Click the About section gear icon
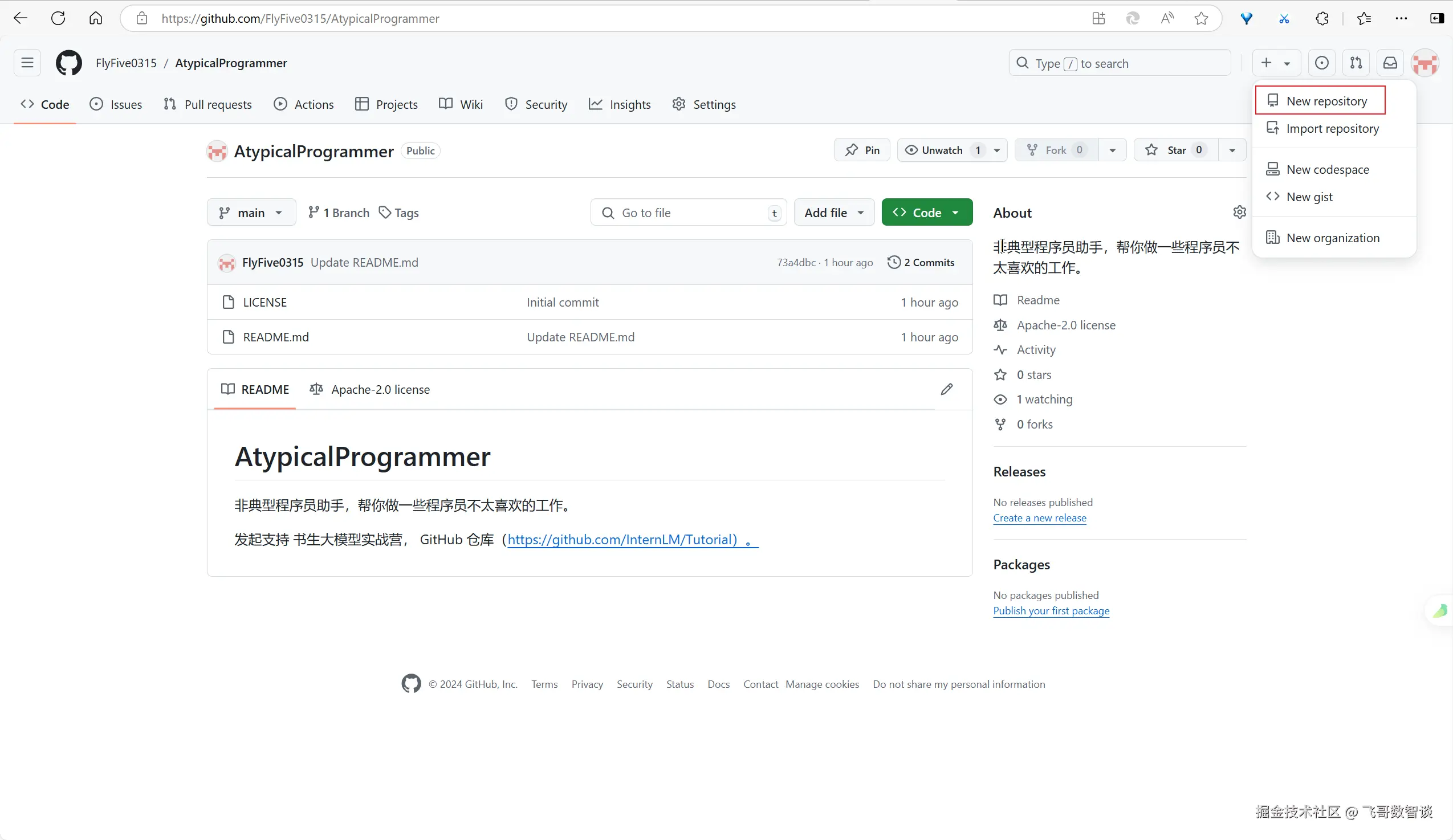Viewport: 1453px width, 840px height. [1239, 212]
